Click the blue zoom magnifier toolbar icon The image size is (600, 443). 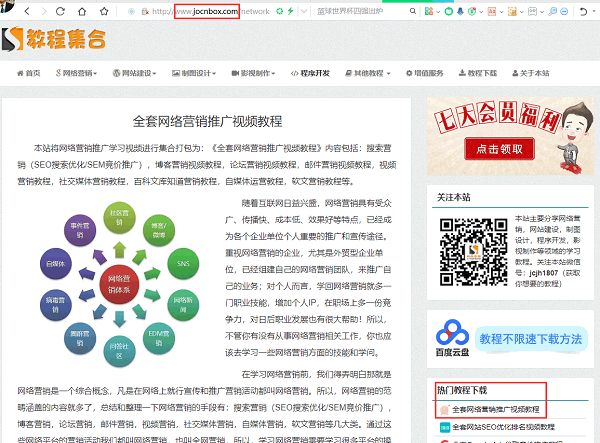click(553, 11)
